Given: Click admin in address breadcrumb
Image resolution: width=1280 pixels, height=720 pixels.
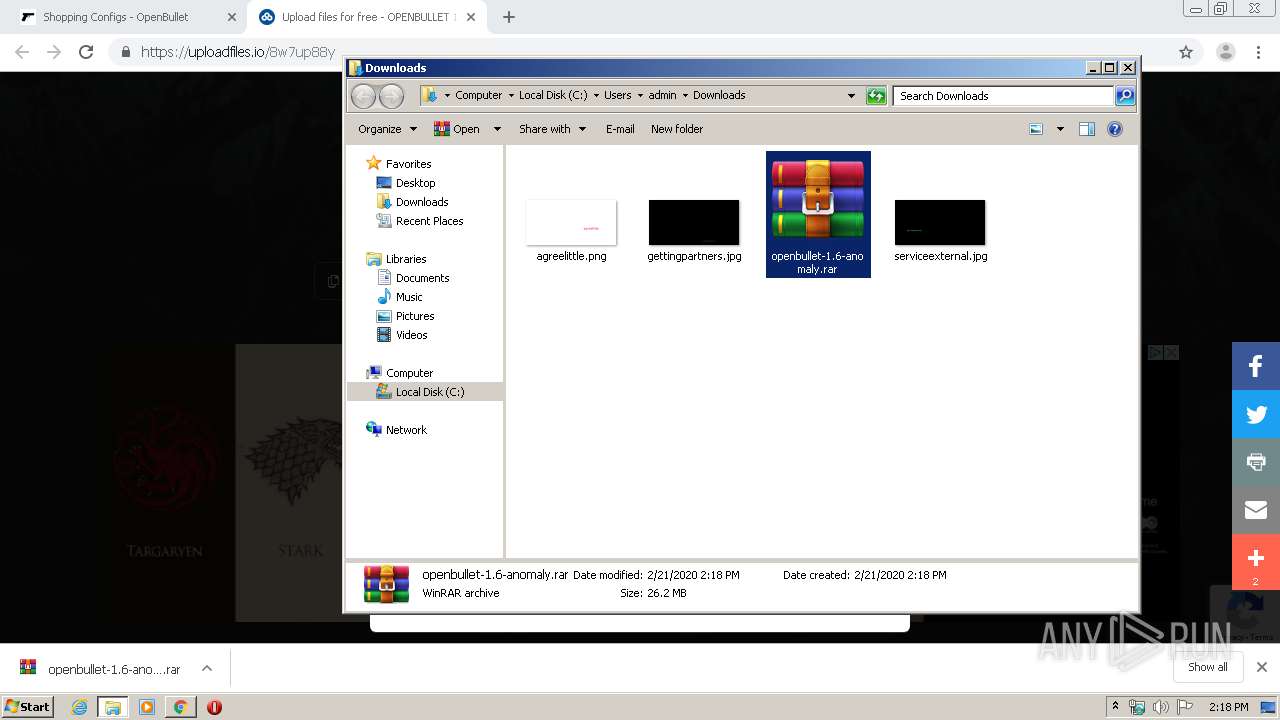Looking at the screenshot, I should coord(662,95).
